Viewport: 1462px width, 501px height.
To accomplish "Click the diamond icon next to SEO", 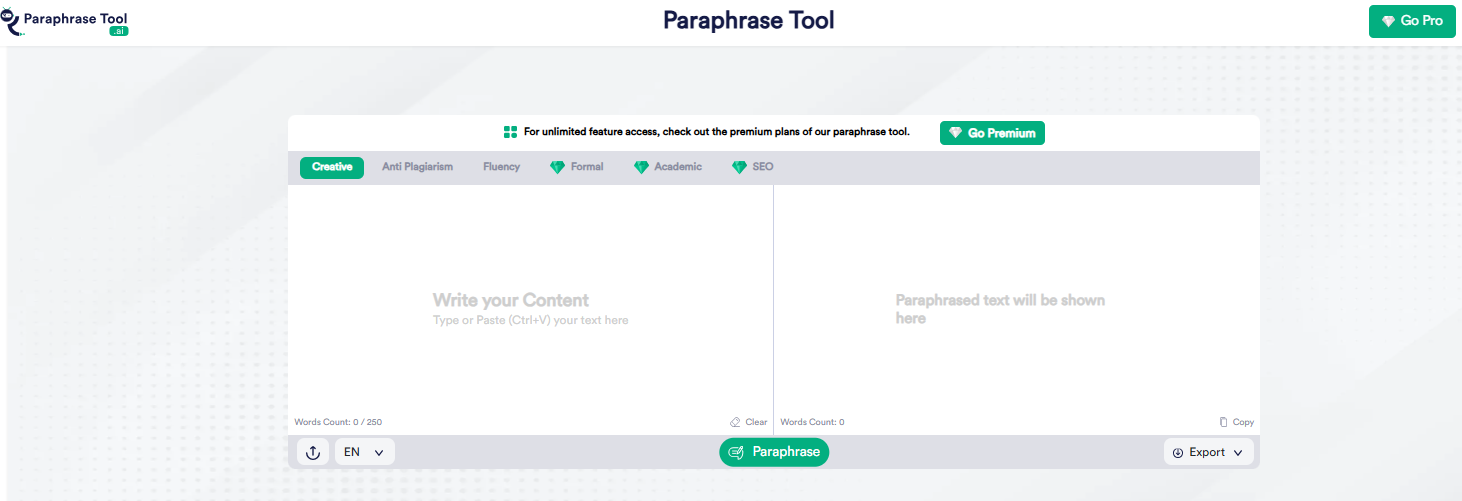I will [x=739, y=168].
